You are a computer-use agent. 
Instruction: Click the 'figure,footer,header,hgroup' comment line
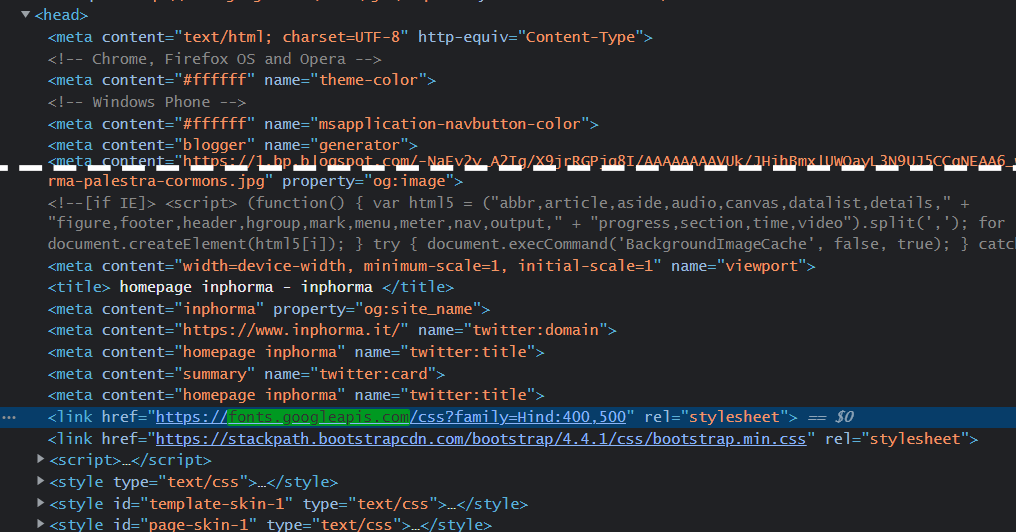point(526,223)
